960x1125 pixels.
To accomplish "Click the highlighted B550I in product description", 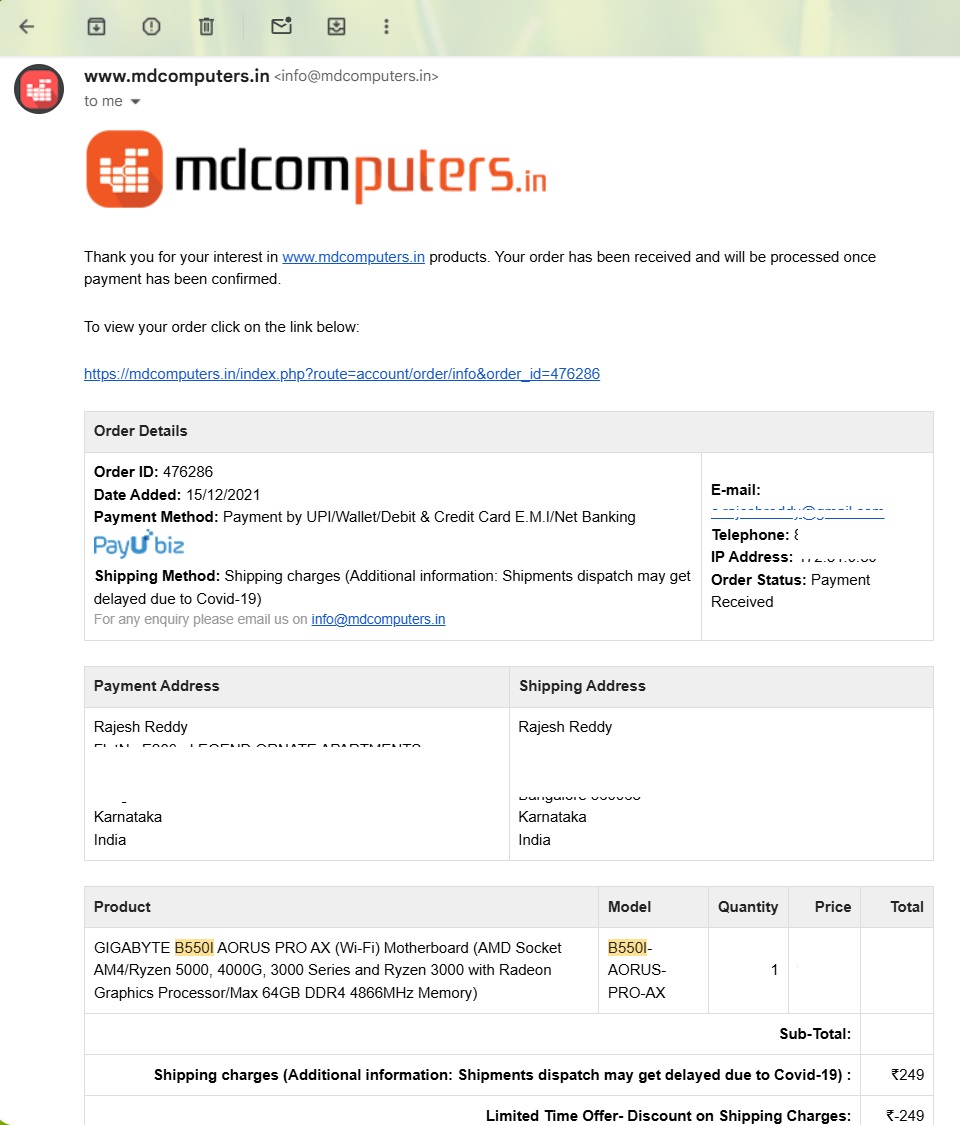I will [x=194, y=947].
